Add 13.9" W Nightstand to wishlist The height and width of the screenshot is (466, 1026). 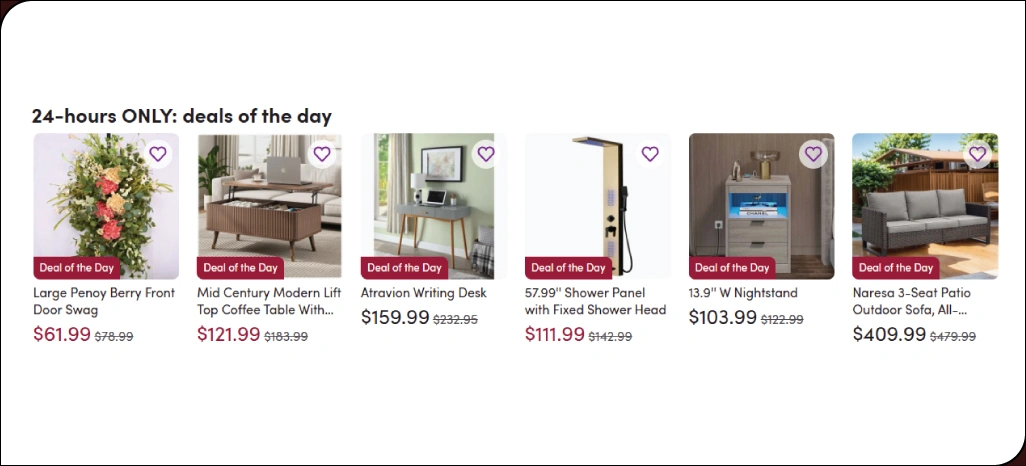click(x=813, y=154)
